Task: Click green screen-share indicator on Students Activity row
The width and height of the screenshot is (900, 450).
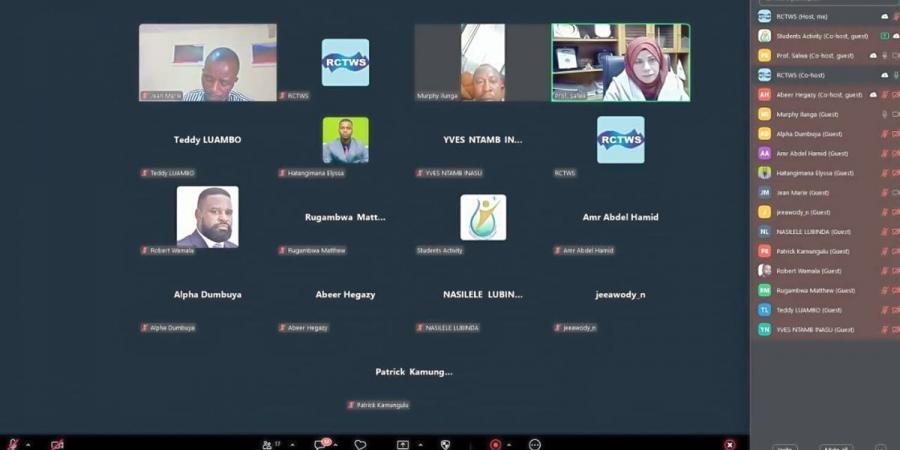Action: pos(885,36)
